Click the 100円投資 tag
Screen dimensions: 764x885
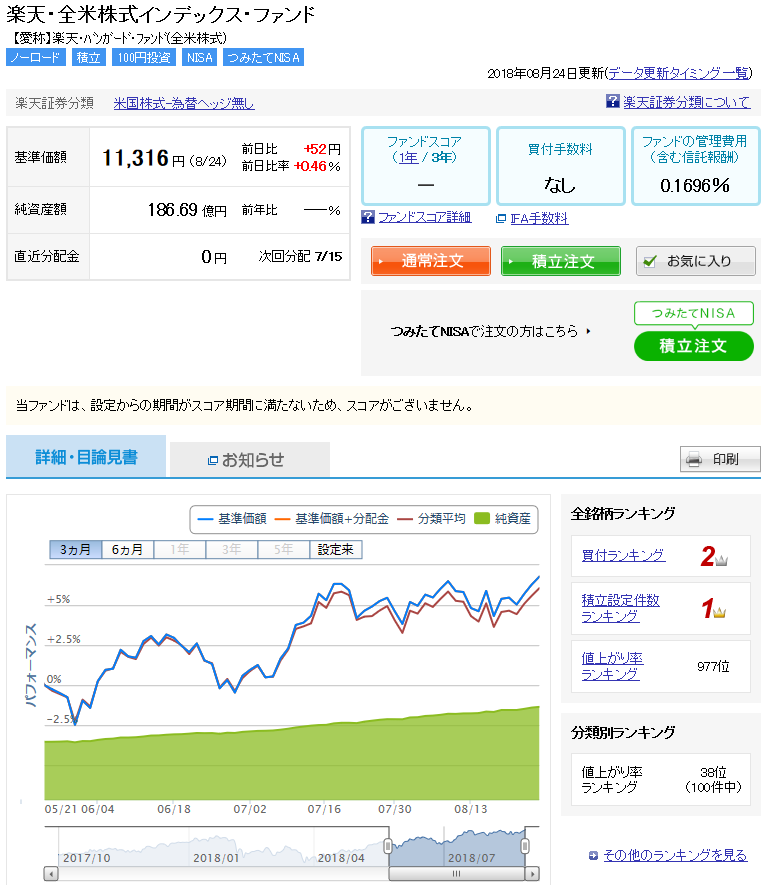144,58
